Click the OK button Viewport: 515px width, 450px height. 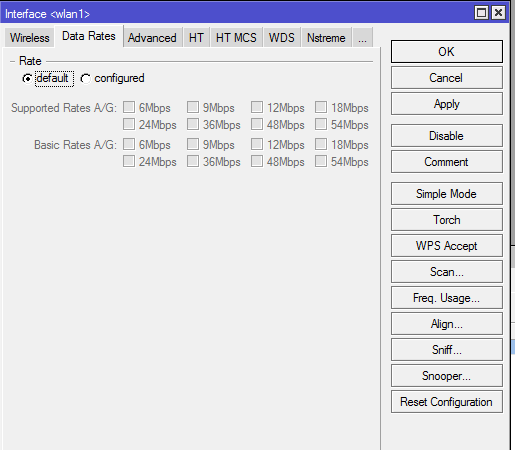(447, 52)
